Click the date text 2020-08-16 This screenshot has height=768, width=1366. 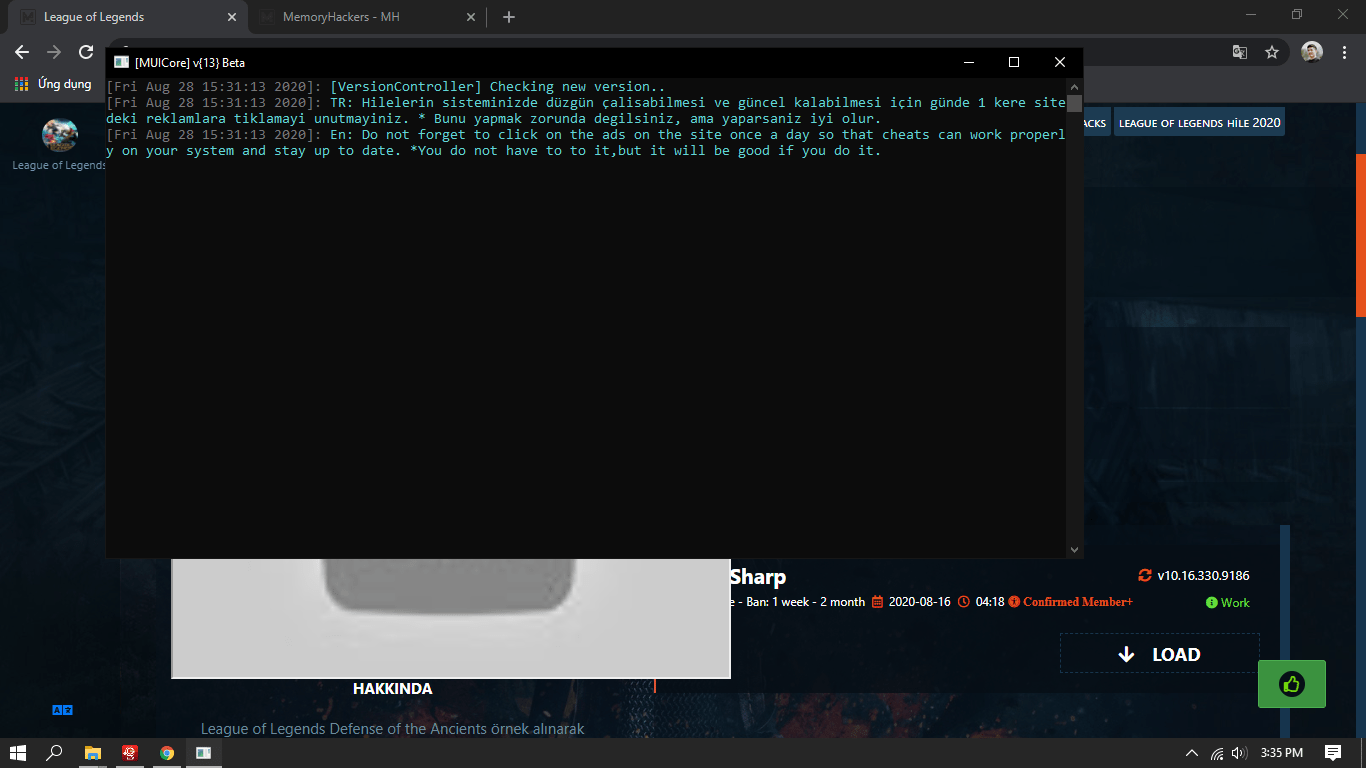919,602
